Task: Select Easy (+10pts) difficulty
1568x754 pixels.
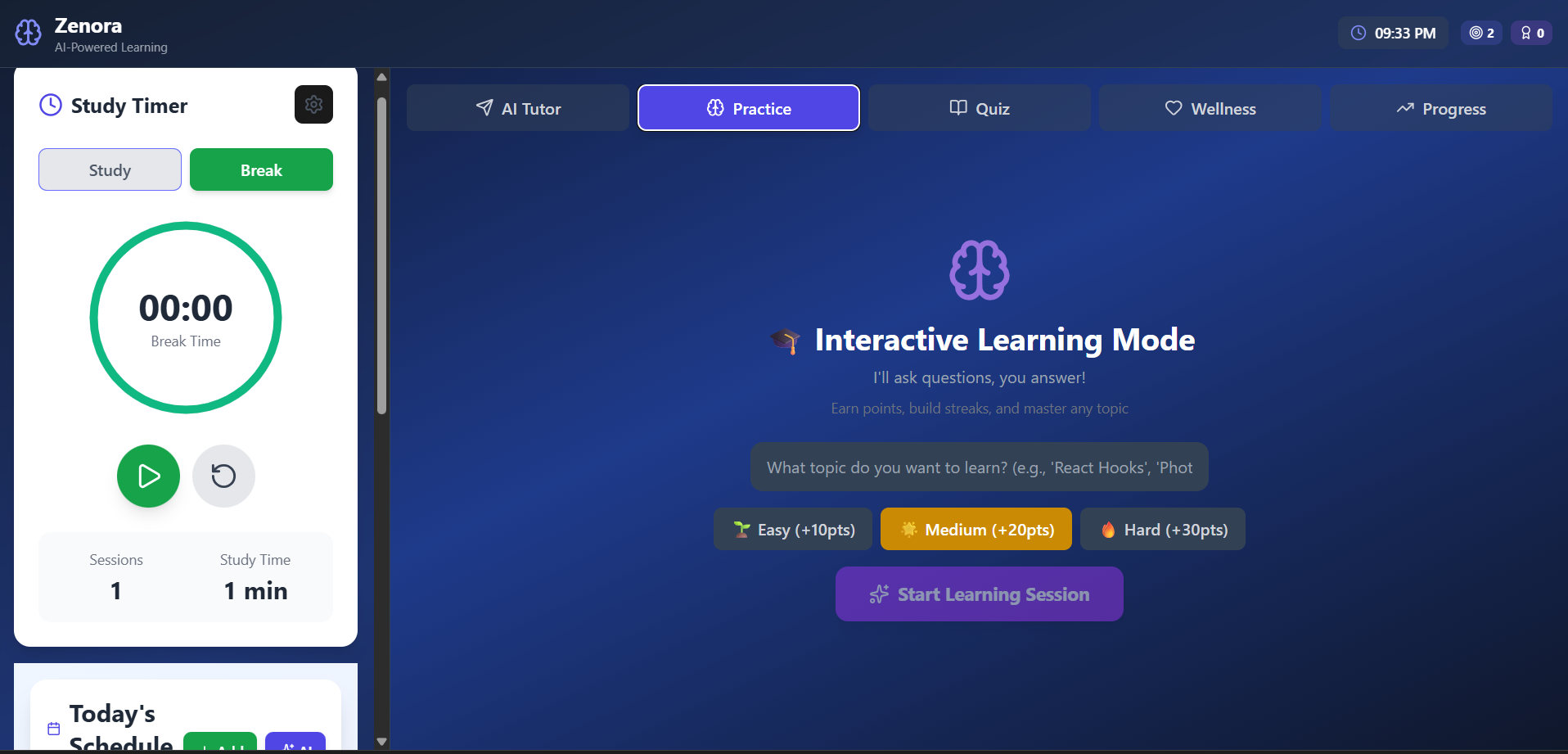Action: pos(793,529)
